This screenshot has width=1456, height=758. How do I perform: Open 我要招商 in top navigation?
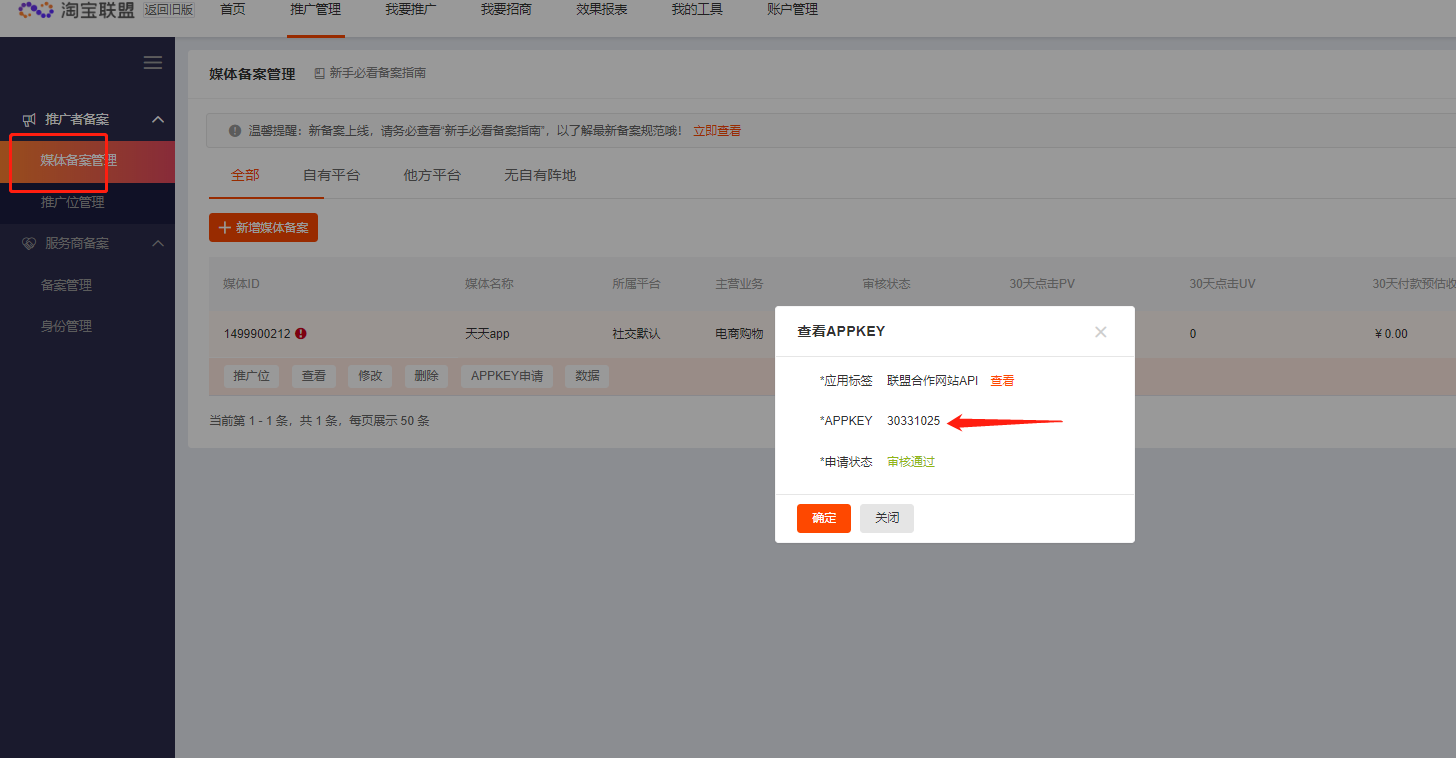[x=506, y=10]
